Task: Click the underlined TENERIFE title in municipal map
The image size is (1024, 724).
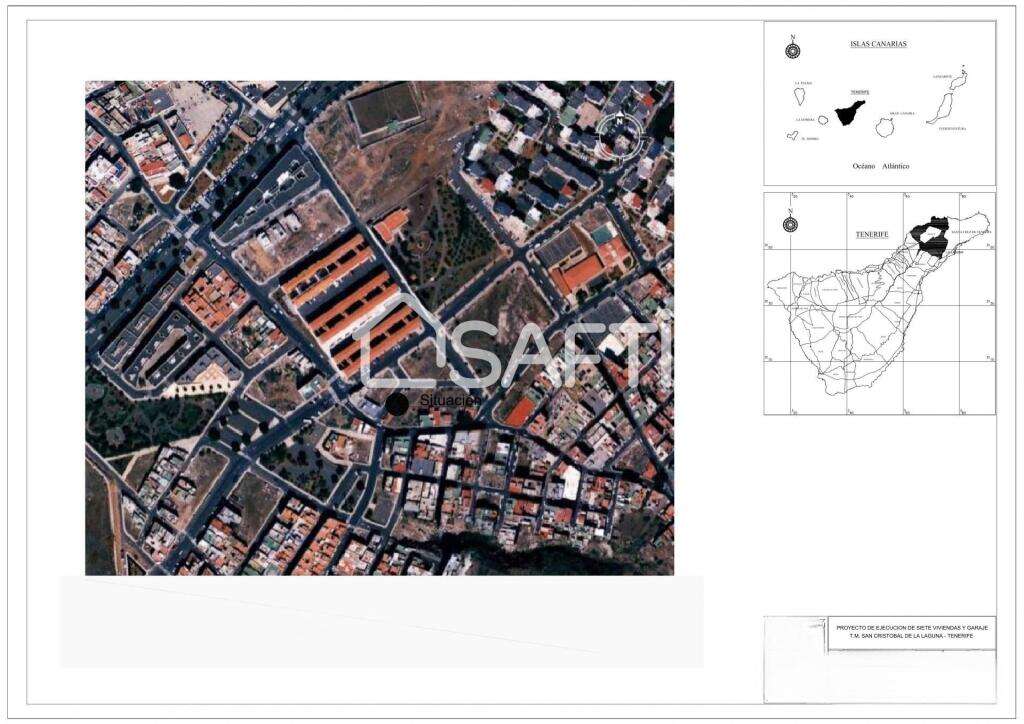Action: tap(871, 233)
